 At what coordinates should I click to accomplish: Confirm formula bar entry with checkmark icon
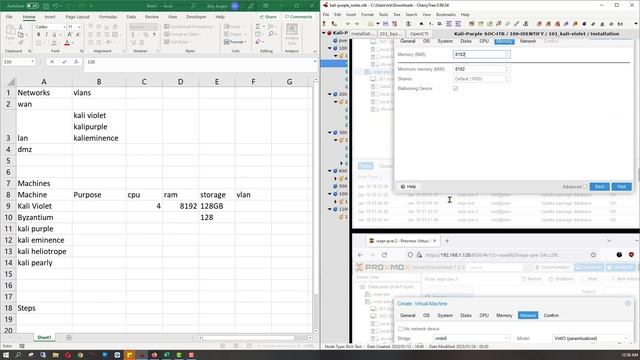coord(64,62)
